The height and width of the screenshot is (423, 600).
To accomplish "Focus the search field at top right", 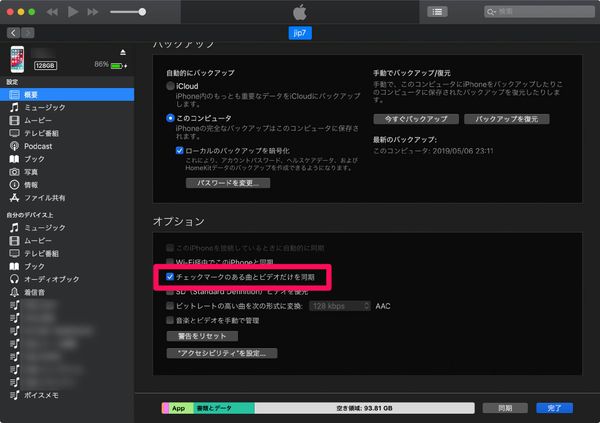I will pyautogui.click(x=539, y=12).
